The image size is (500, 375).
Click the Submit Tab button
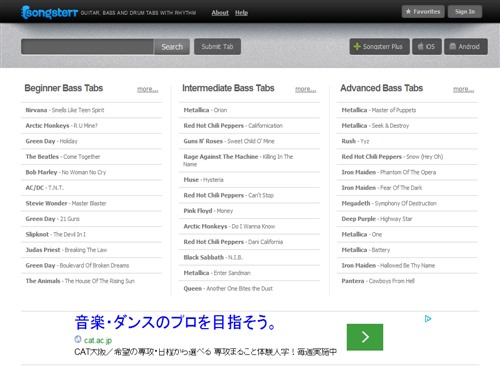click(x=217, y=47)
